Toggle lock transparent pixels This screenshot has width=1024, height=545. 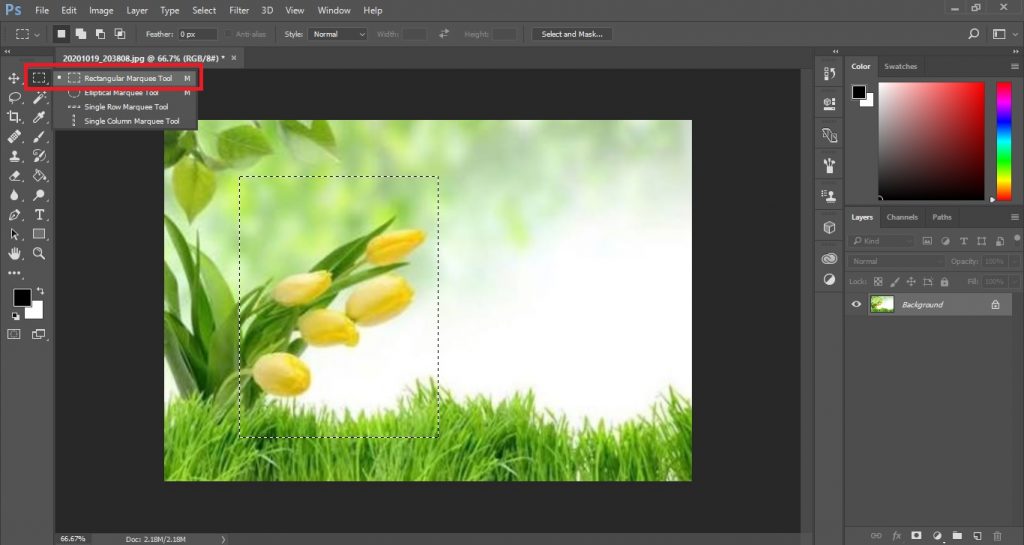[x=878, y=282]
